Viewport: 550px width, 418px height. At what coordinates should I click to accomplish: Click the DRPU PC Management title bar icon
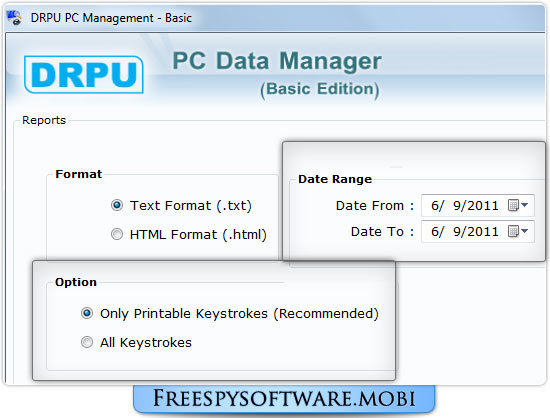pyautogui.click(x=14, y=18)
